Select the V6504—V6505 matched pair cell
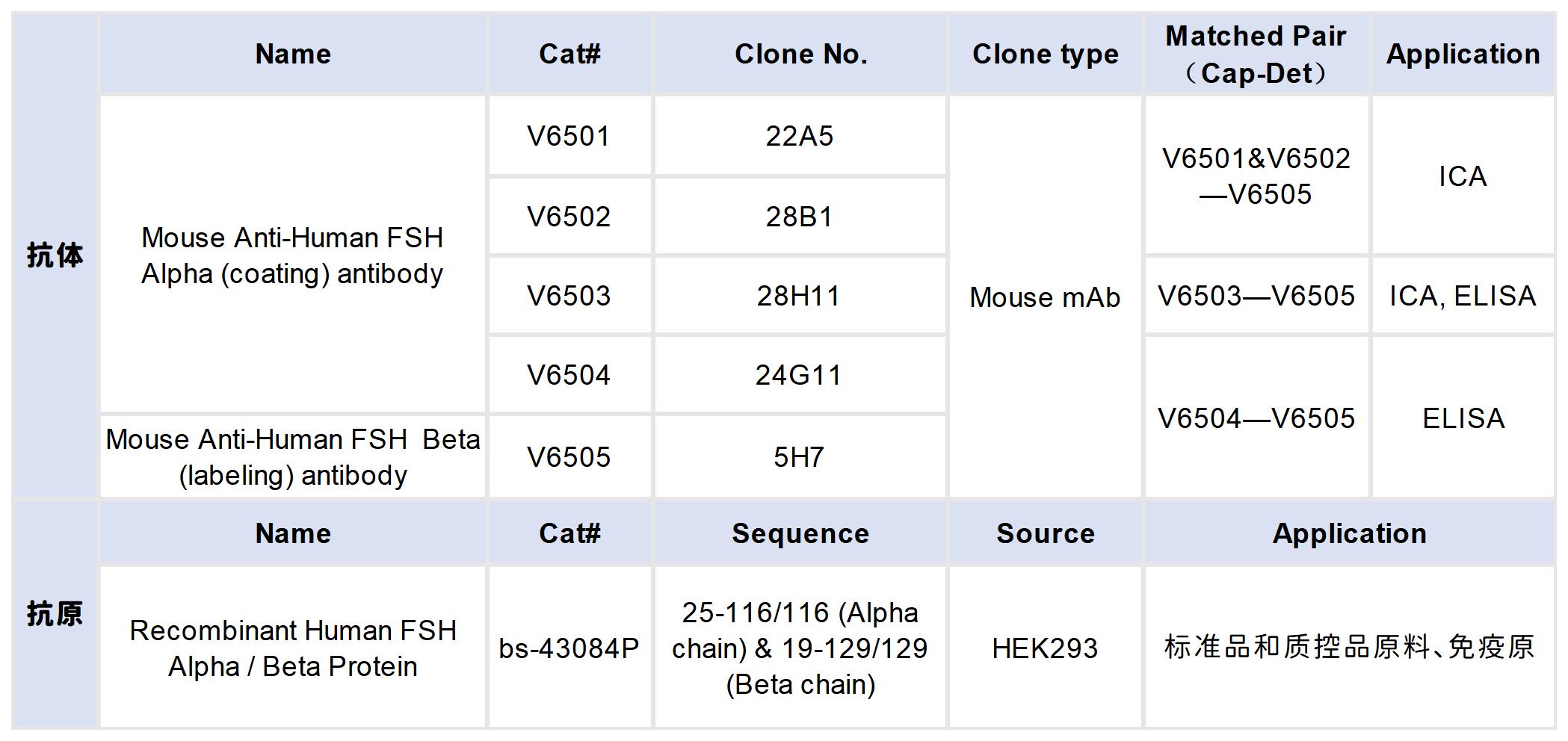 (x=1256, y=418)
